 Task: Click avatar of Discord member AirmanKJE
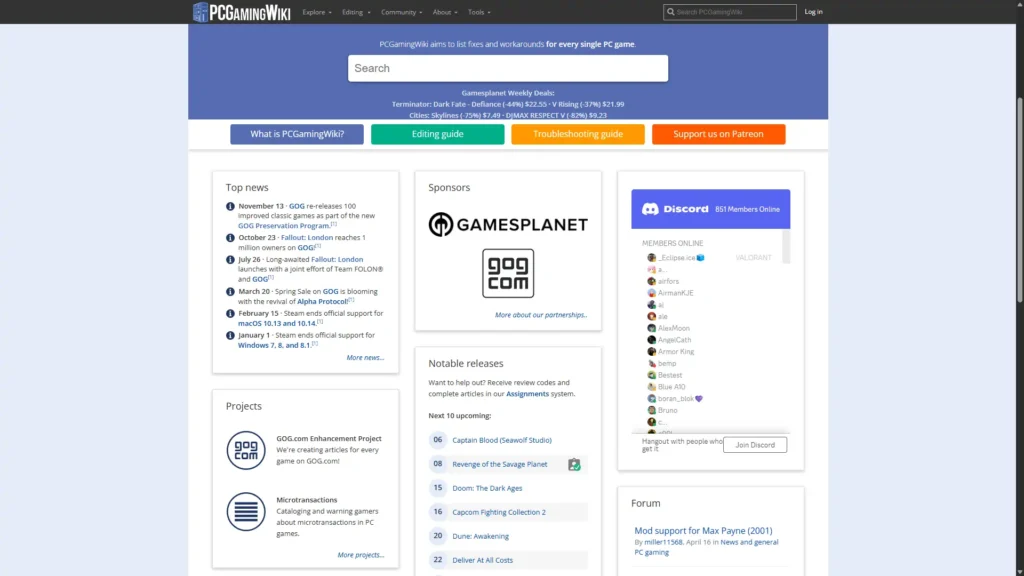pos(651,293)
